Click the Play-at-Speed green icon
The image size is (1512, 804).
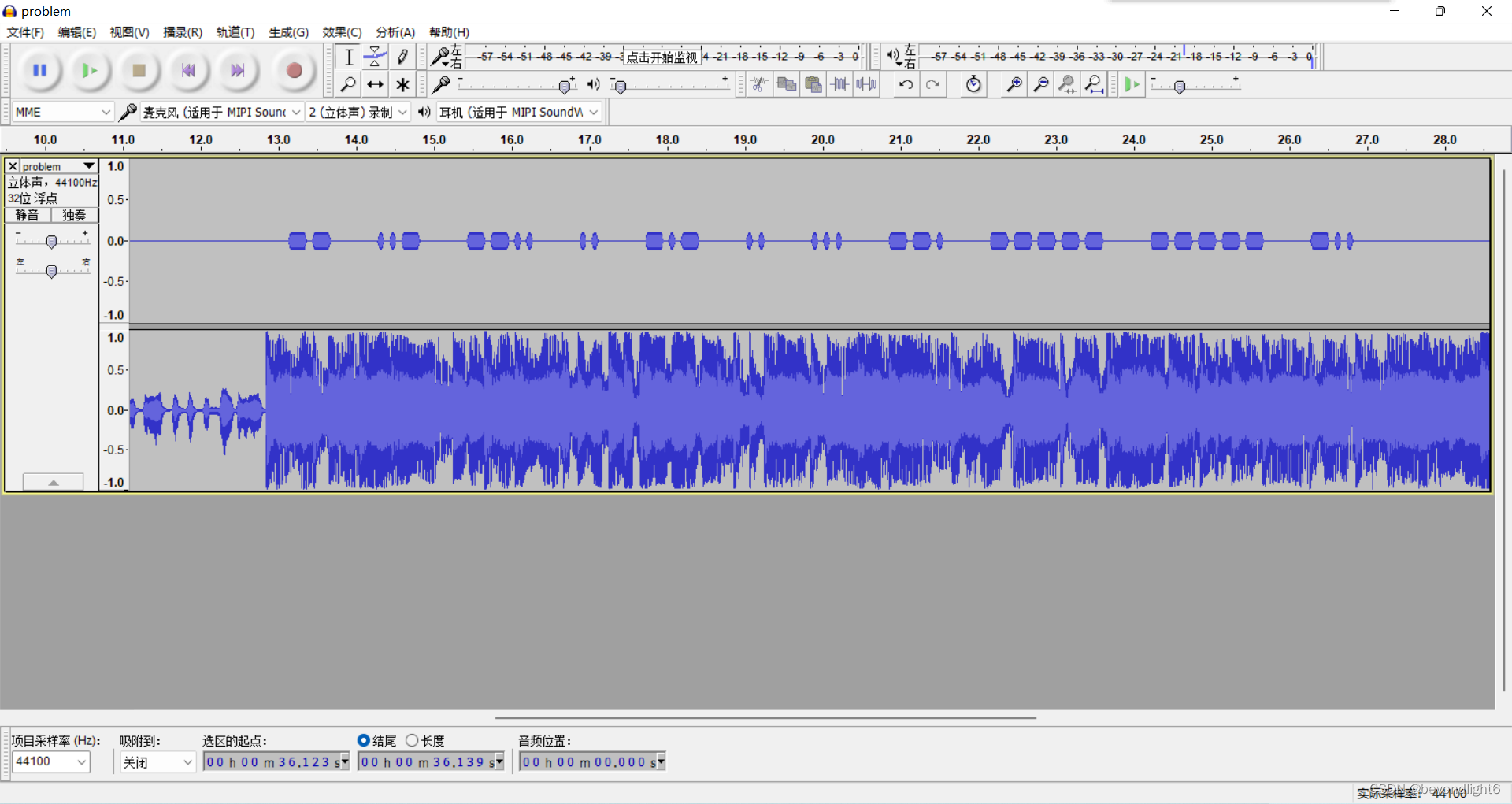[1132, 84]
